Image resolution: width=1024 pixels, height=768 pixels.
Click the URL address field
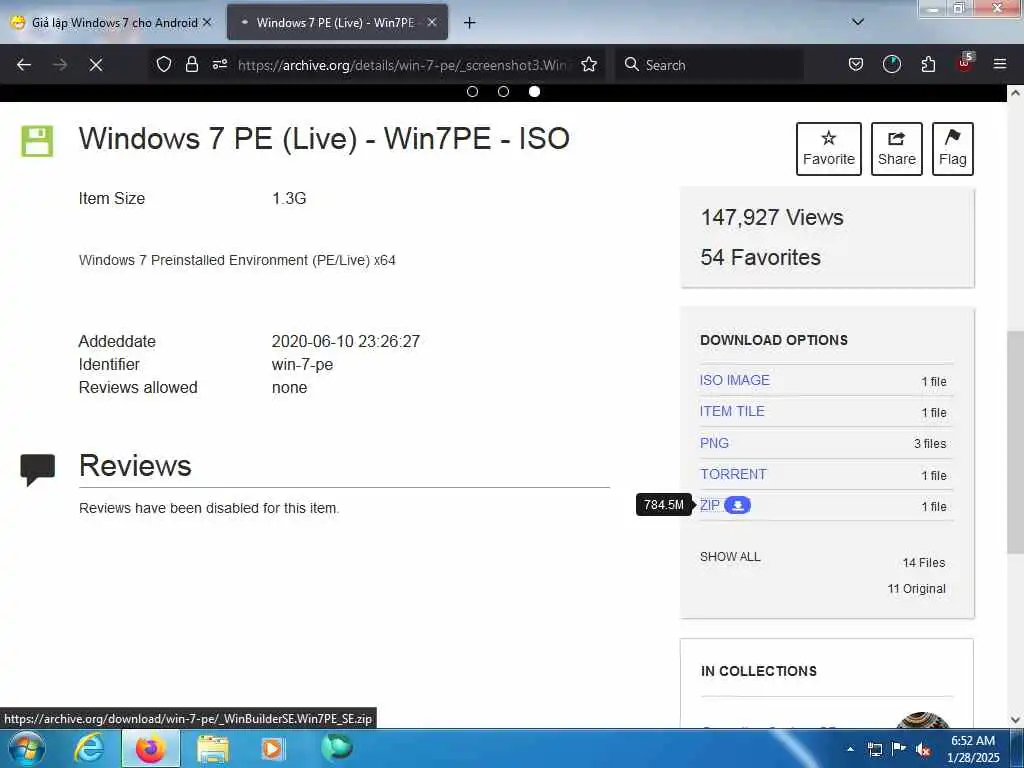[x=406, y=65]
